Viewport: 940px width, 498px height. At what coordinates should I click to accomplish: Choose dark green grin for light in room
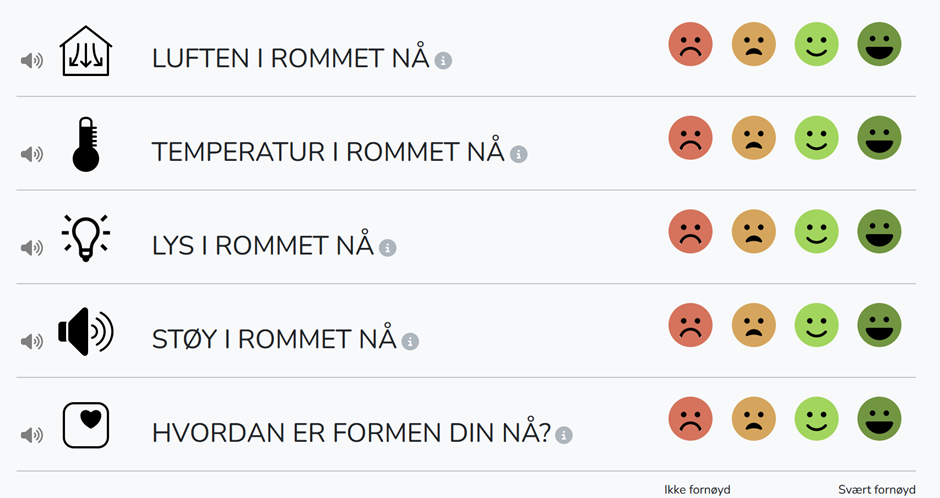pos(879,231)
